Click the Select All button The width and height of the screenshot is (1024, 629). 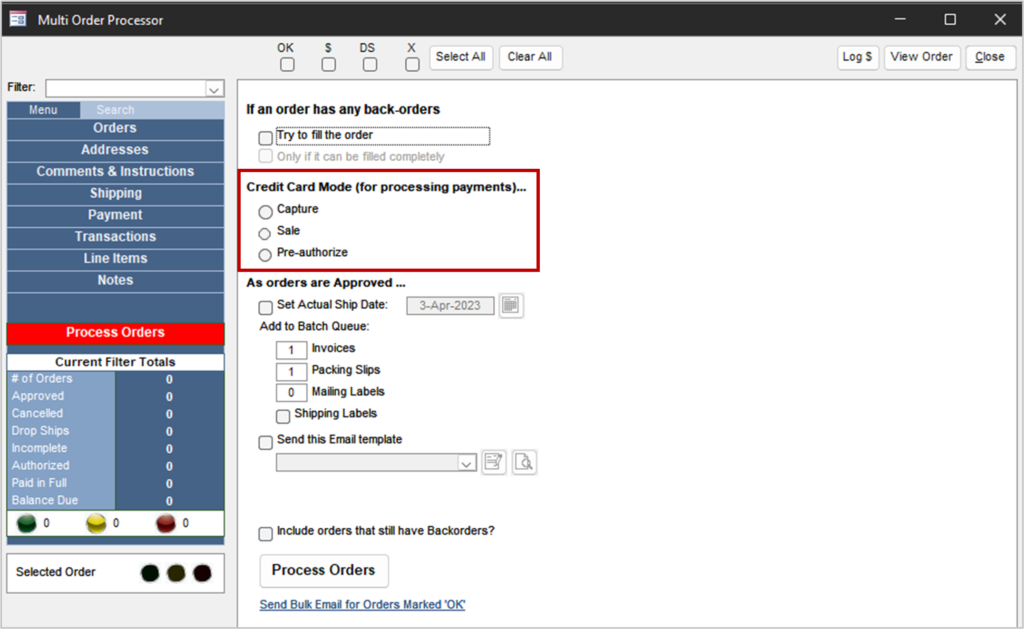pos(461,57)
